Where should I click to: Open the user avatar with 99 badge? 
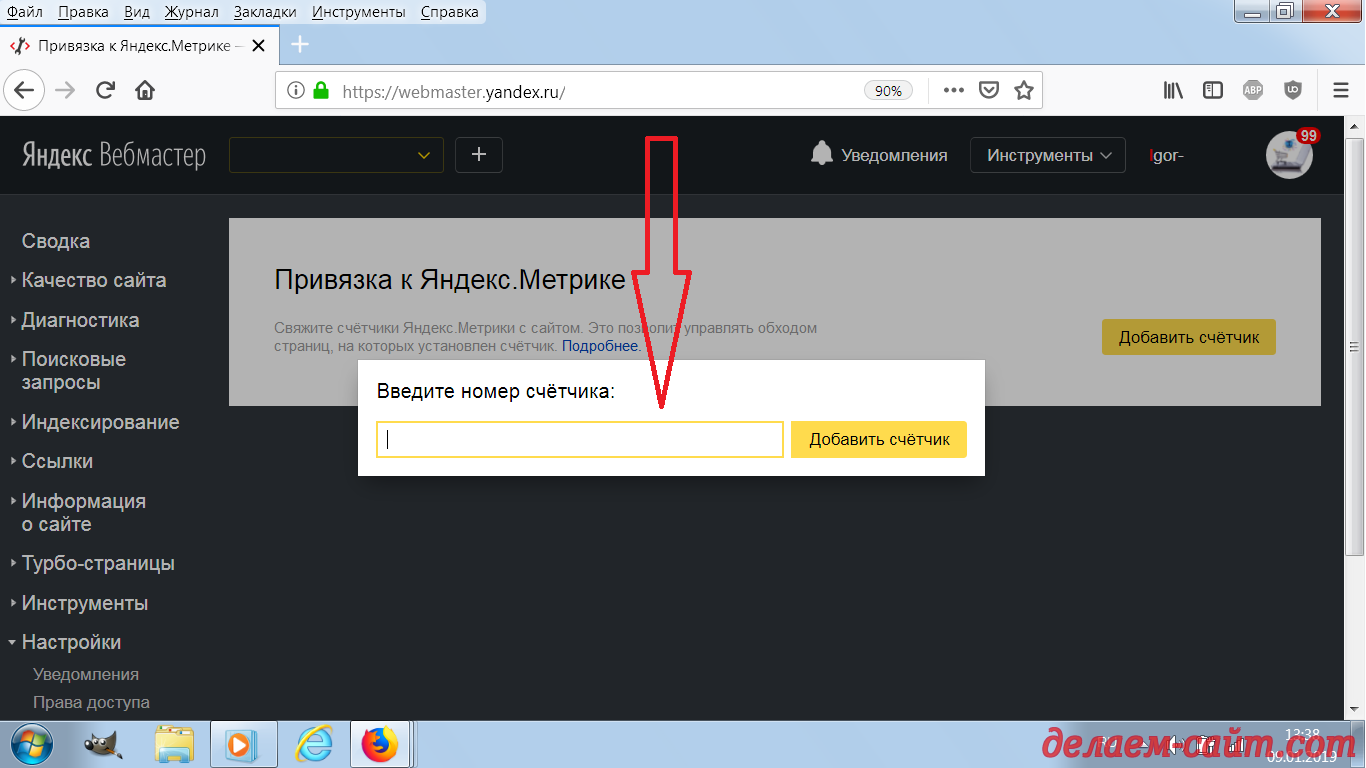pyautogui.click(x=1289, y=154)
